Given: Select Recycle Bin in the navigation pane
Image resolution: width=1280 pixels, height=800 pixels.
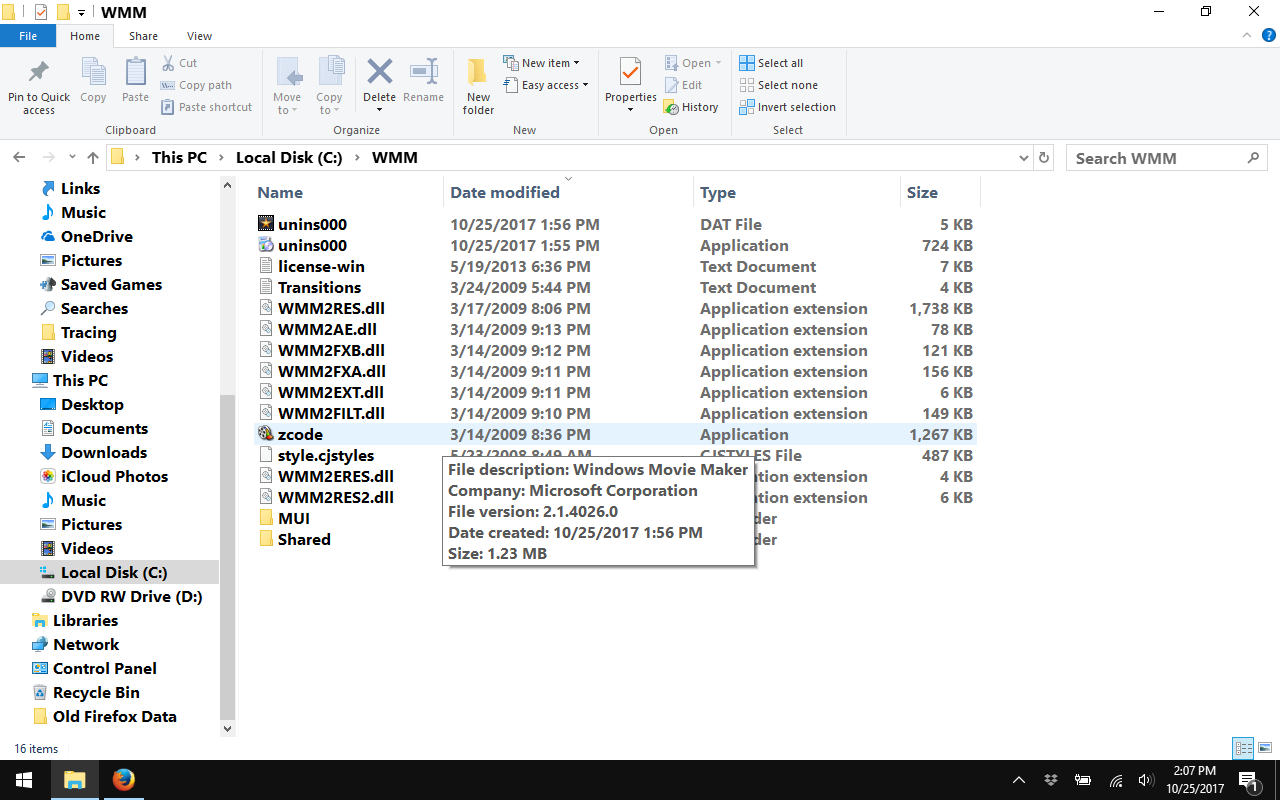Looking at the screenshot, I should [96, 693].
